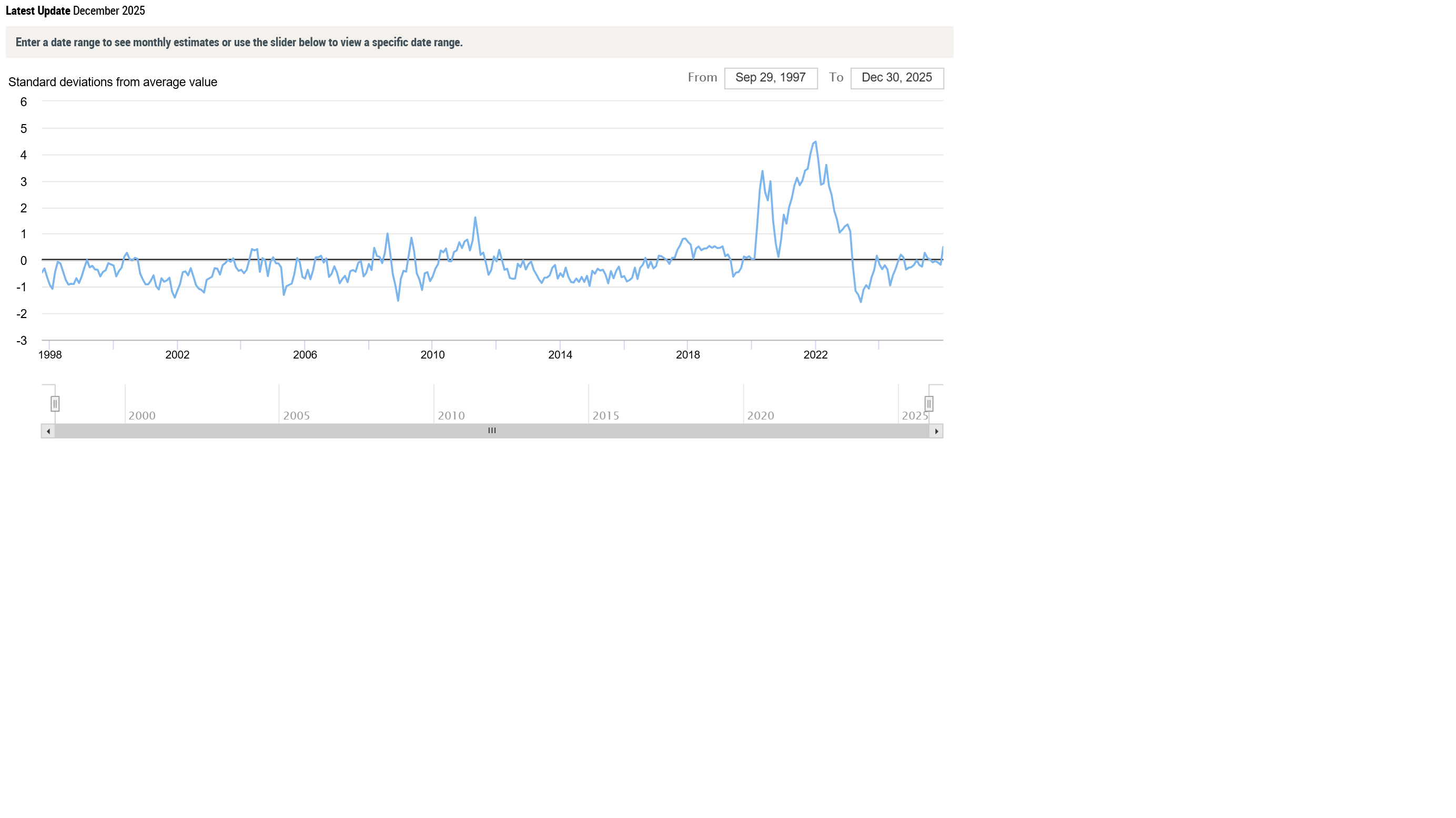
Task: Click the From date field
Action: [x=771, y=78]
